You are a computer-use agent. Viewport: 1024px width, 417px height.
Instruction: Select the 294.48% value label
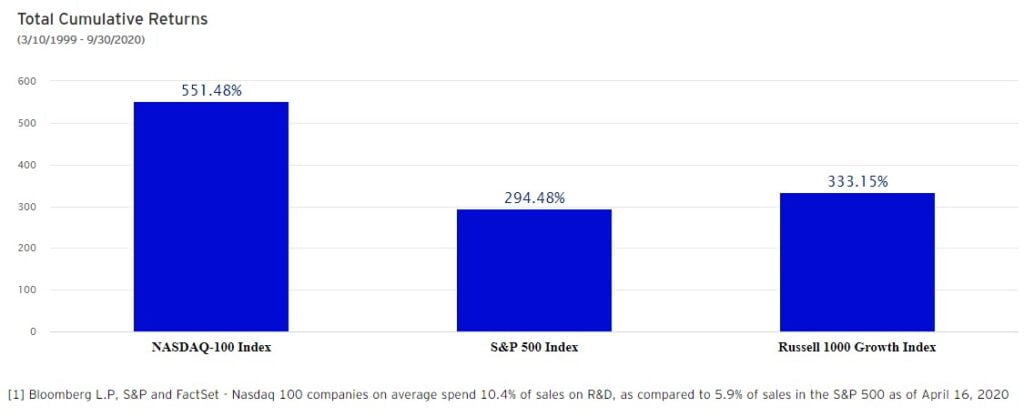tap(534, 198)
